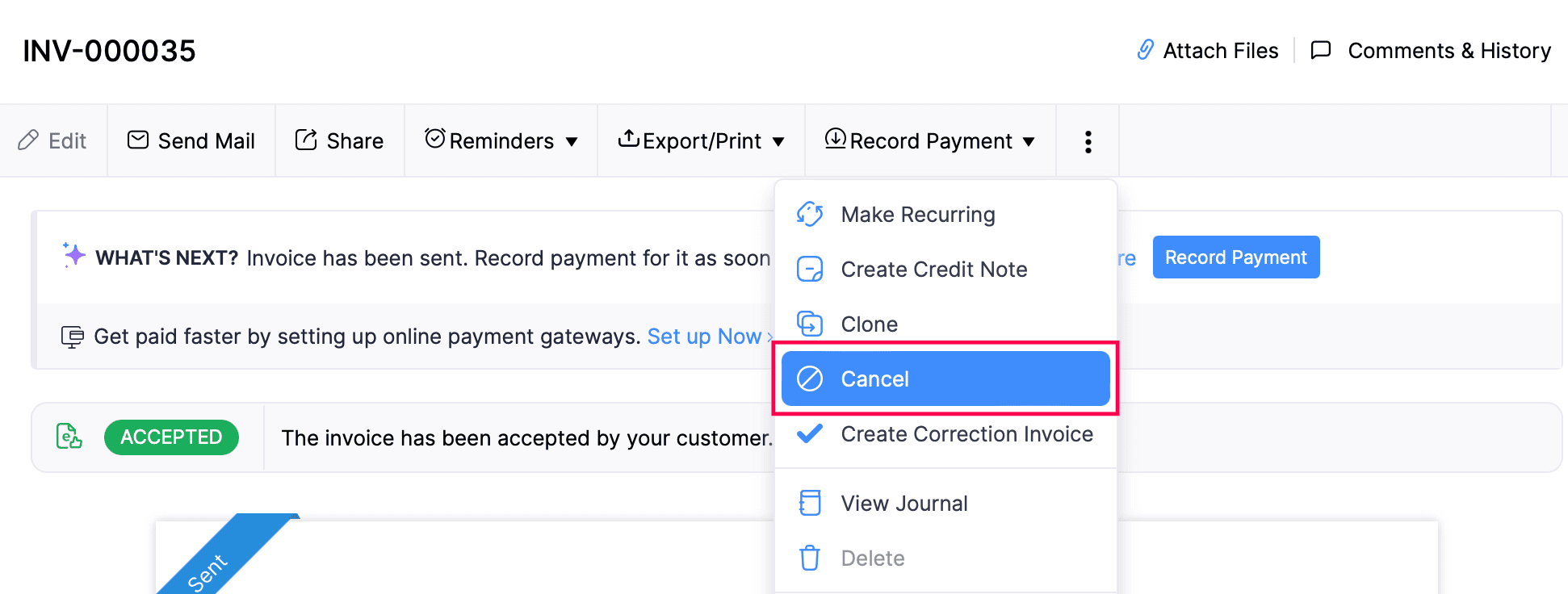Screen dimensions: 1568x594
Task: Click the Delete trash icon
Action: click(809, 558)
